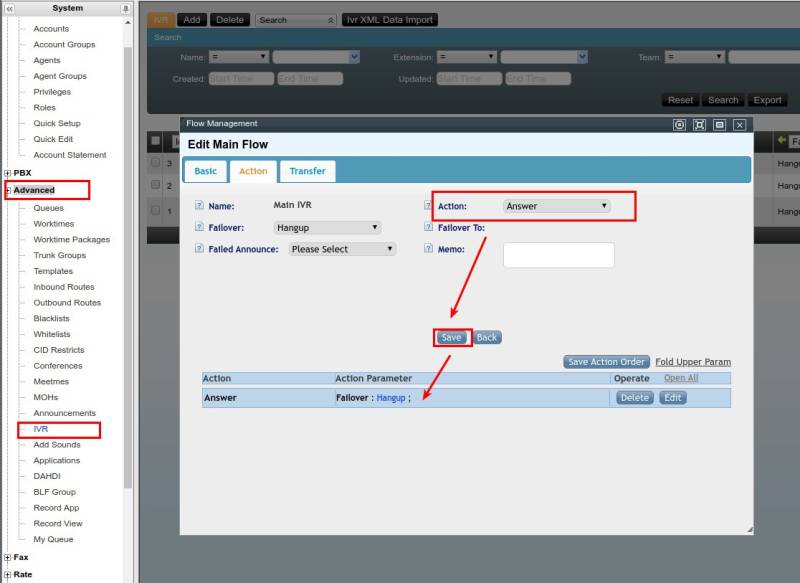Switch to the Basic tab
Image resolution: width=800 pixels, height=583 pixels.
tap(205, 171)
